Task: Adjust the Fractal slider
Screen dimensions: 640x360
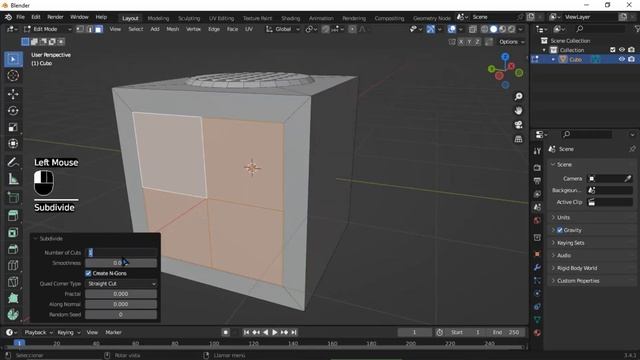Action: coord(121,294)
